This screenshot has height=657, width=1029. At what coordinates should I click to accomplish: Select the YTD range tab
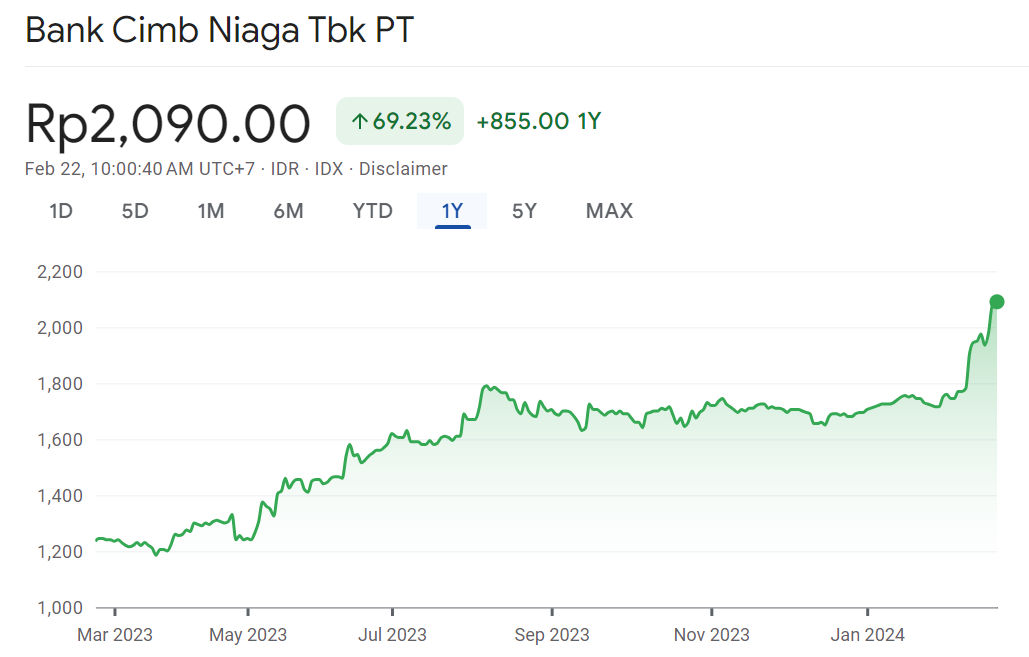(x=372, y=211)
